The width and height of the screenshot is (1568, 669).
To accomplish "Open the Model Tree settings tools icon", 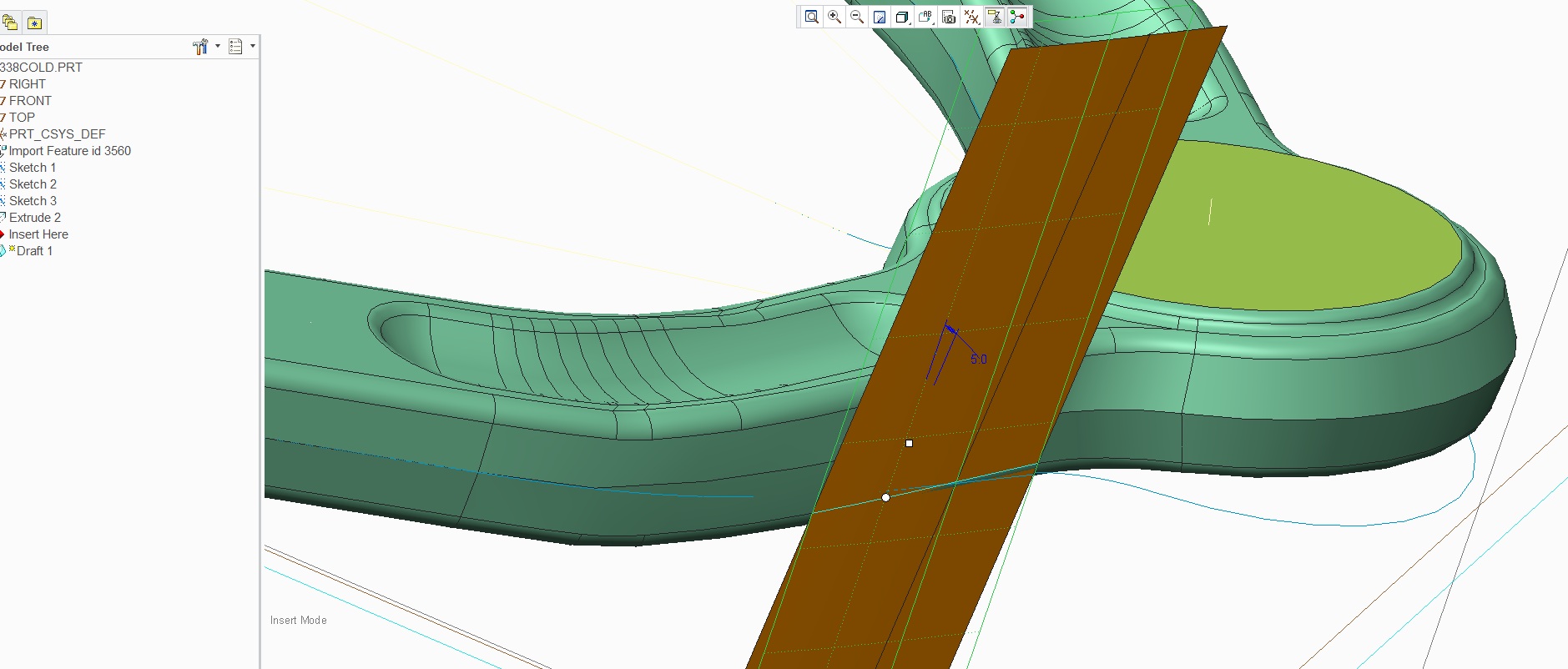I will pyautogui.click(x=200, y=47).
